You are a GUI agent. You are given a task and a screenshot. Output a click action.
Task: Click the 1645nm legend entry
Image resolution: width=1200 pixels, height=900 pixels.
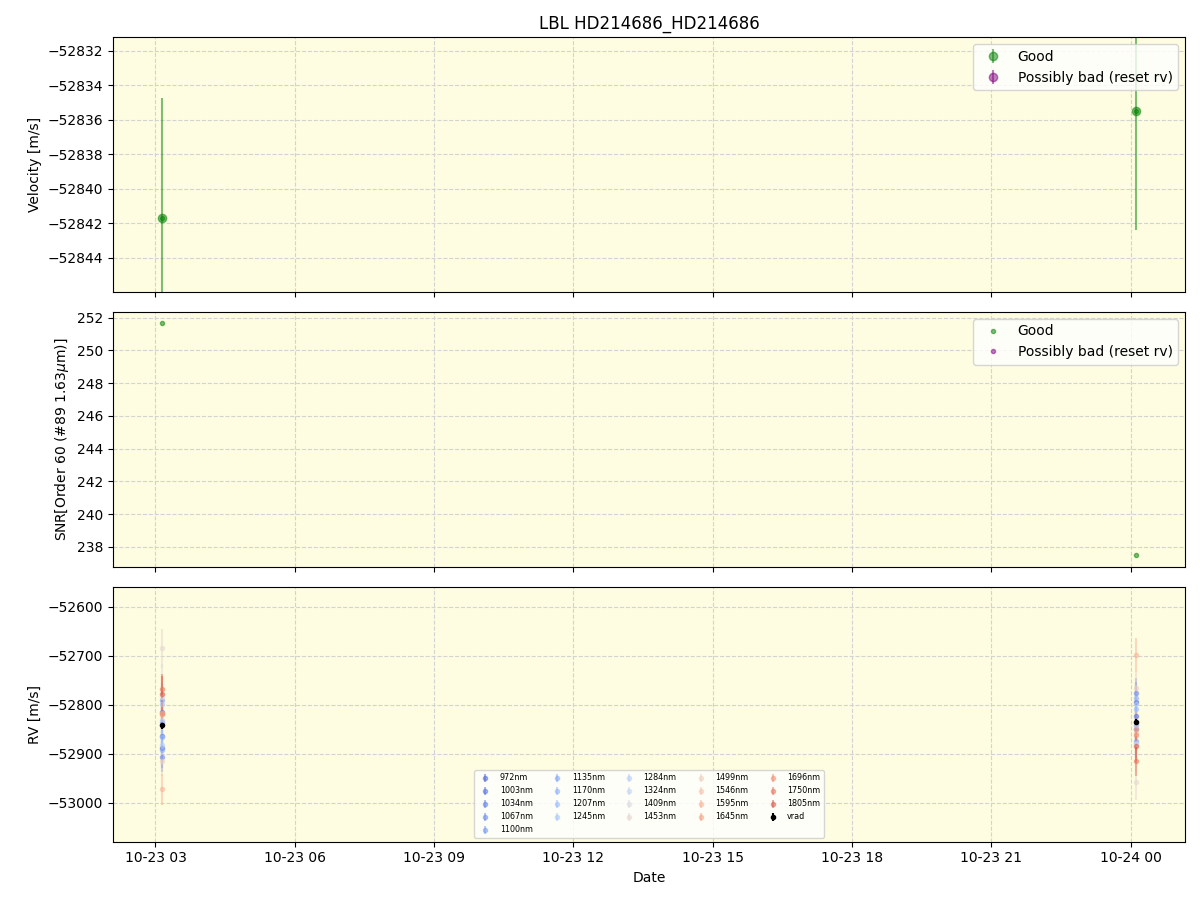[x=722, y=817]
